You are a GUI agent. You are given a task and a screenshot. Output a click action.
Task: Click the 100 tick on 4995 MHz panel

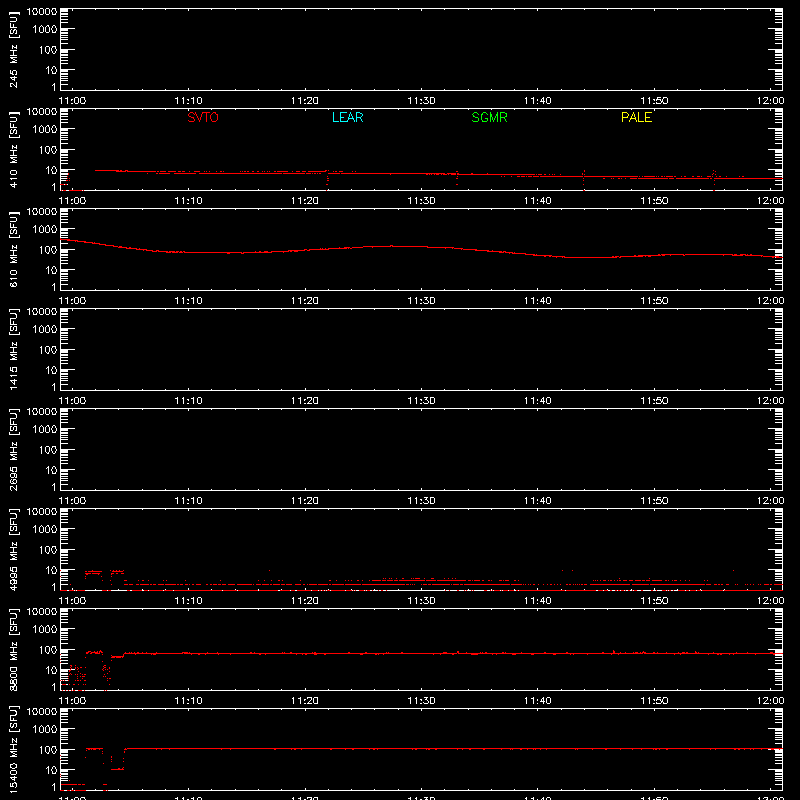pos(48,549)
